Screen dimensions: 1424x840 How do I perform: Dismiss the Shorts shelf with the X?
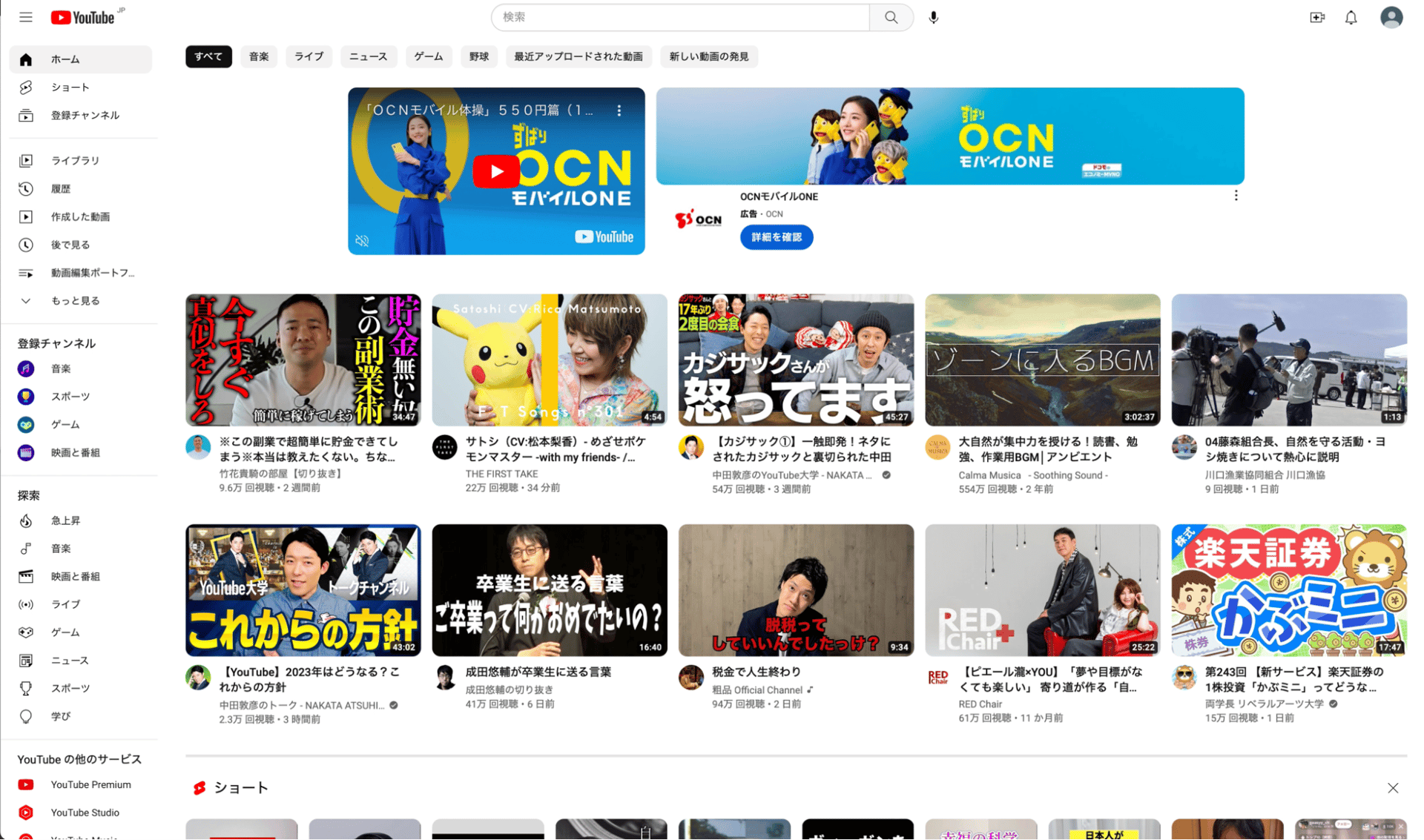point(1392,787)
